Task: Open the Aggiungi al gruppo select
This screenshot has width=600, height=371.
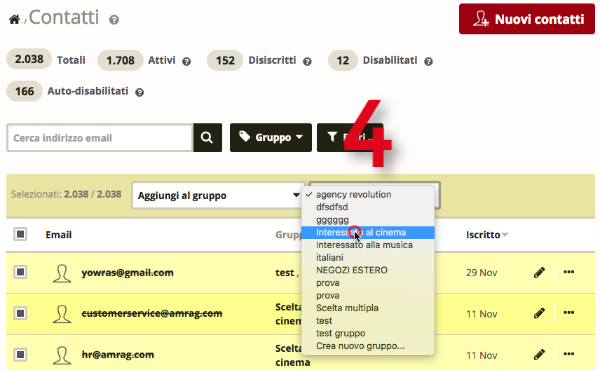Action: pos(218,195)
